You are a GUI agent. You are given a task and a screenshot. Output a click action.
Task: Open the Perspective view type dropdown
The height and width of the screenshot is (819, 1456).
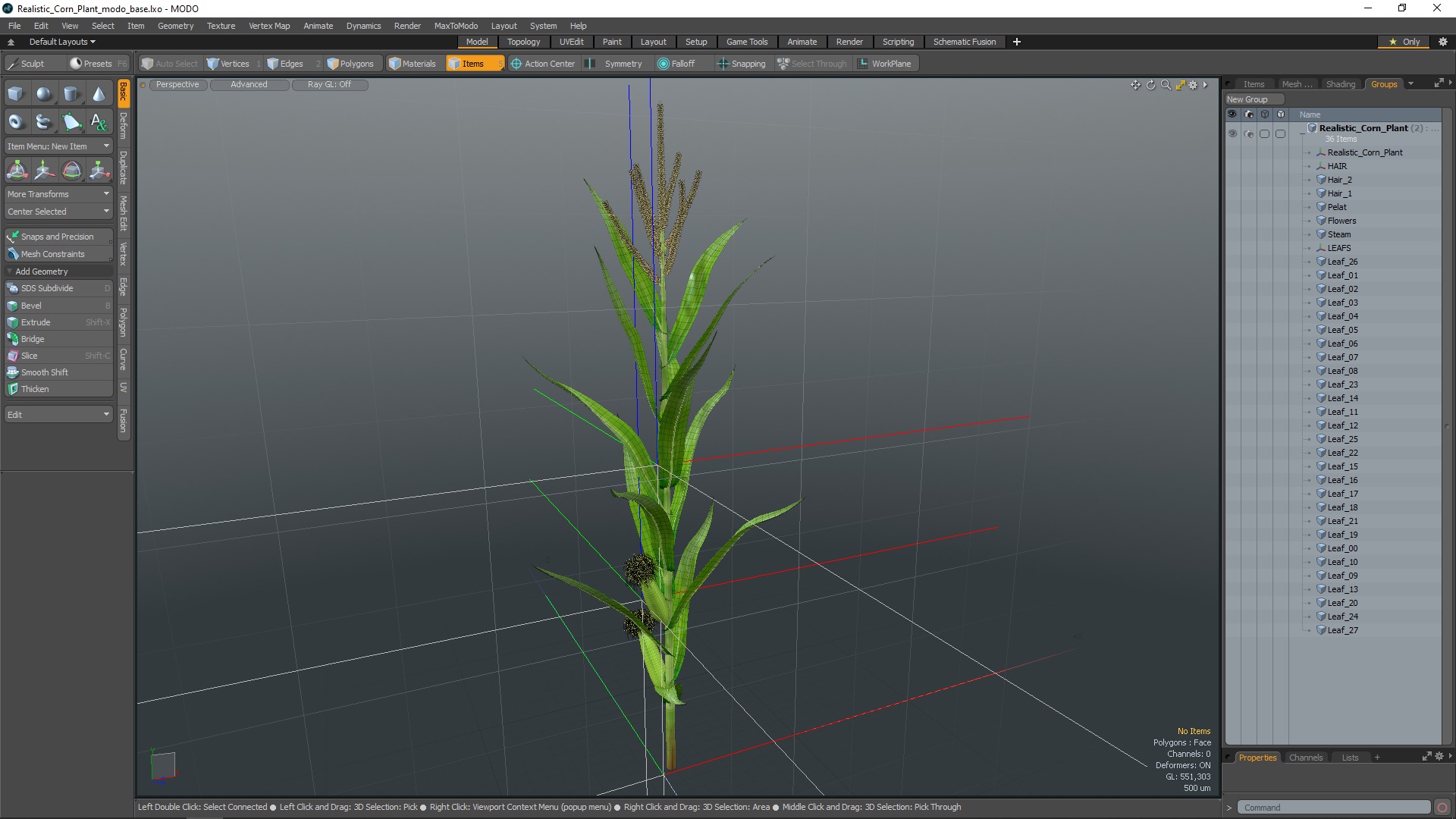point(177,85)
